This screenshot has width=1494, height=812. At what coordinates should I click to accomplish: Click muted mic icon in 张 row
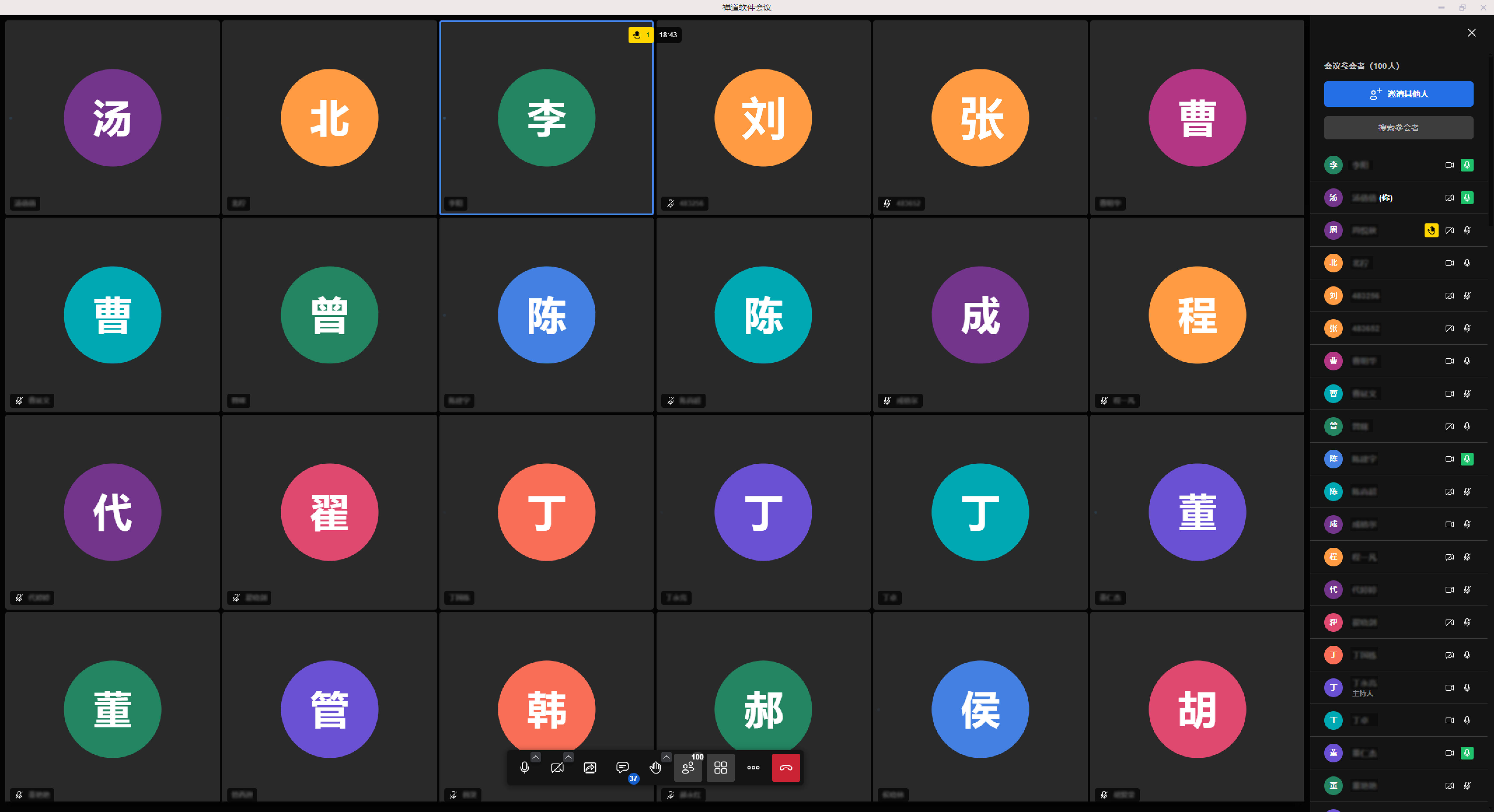coord(1467,329)
